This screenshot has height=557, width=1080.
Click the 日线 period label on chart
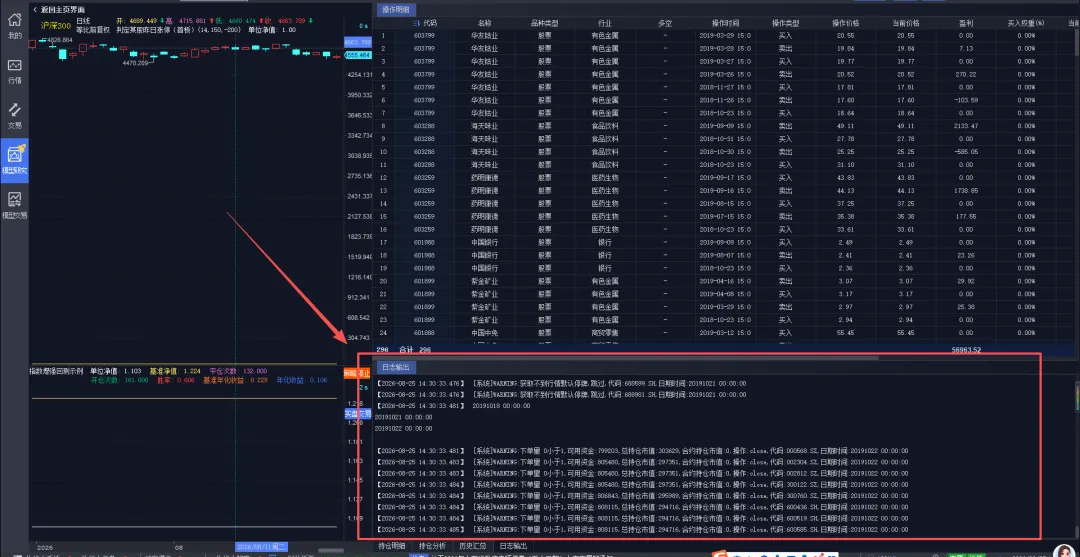(x=83, y=21)
